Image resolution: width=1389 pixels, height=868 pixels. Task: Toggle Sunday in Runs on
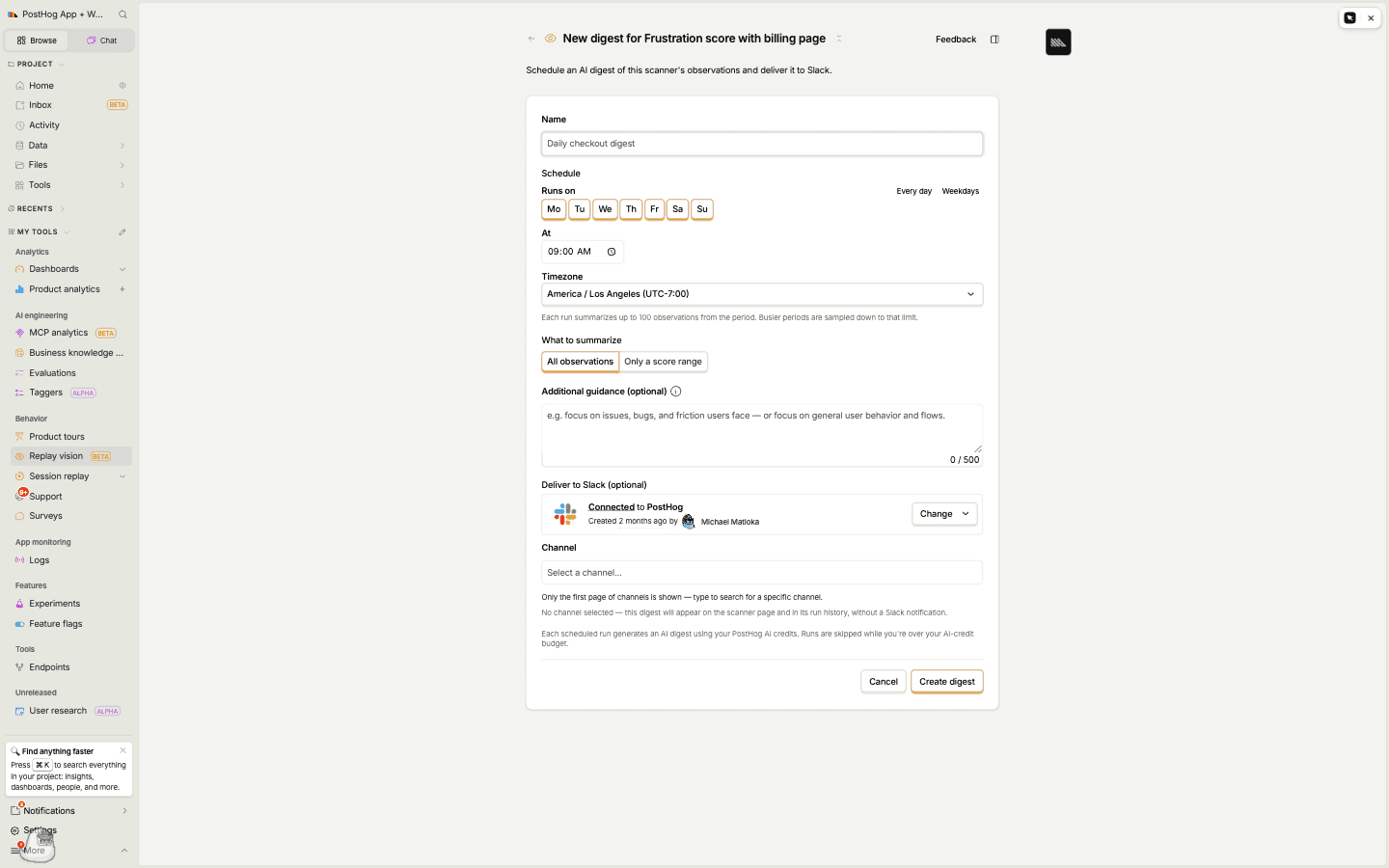click(702, 209)
